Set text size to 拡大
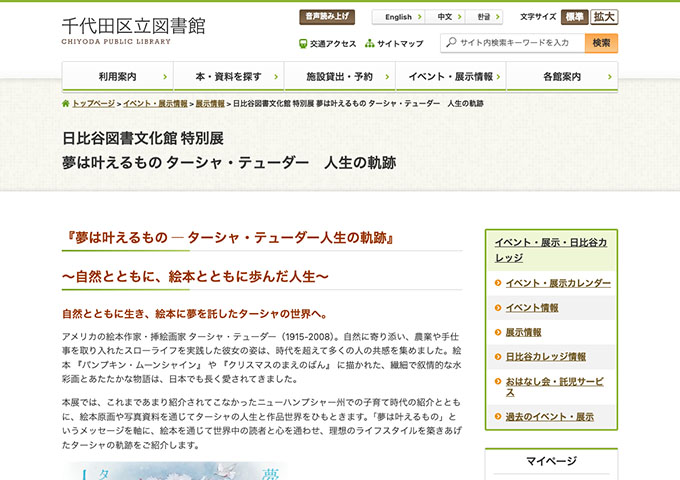Screen dimensions: 680x480 604,17
